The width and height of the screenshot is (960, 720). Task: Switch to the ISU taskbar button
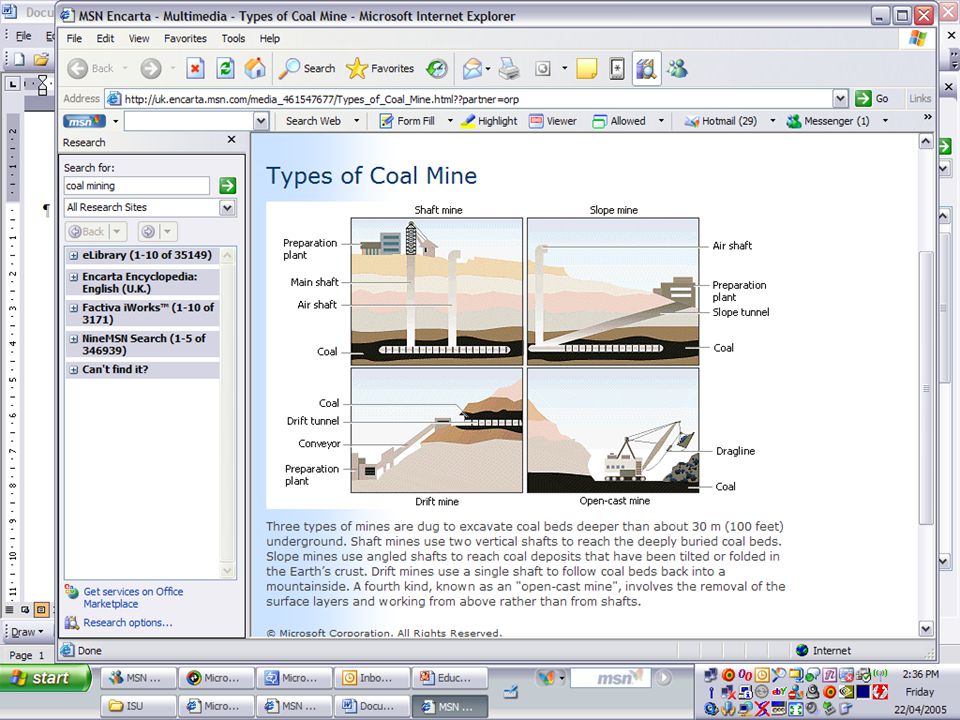pyautogui.click(x=138, y=706)
